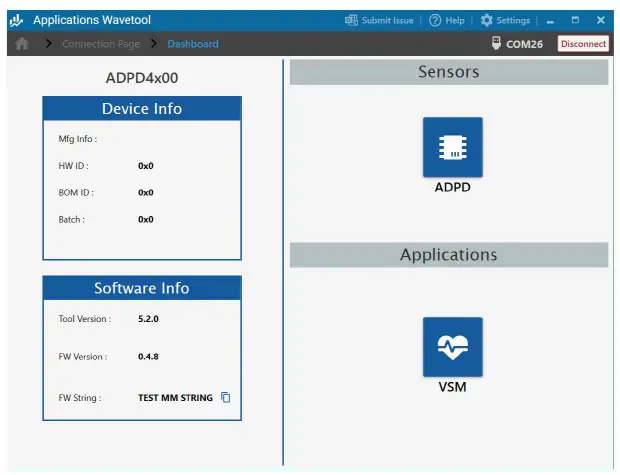Open the ADPD sensor chip icon
The width and height of the screenshot is (620, 475).
click(x=452, y=147)
